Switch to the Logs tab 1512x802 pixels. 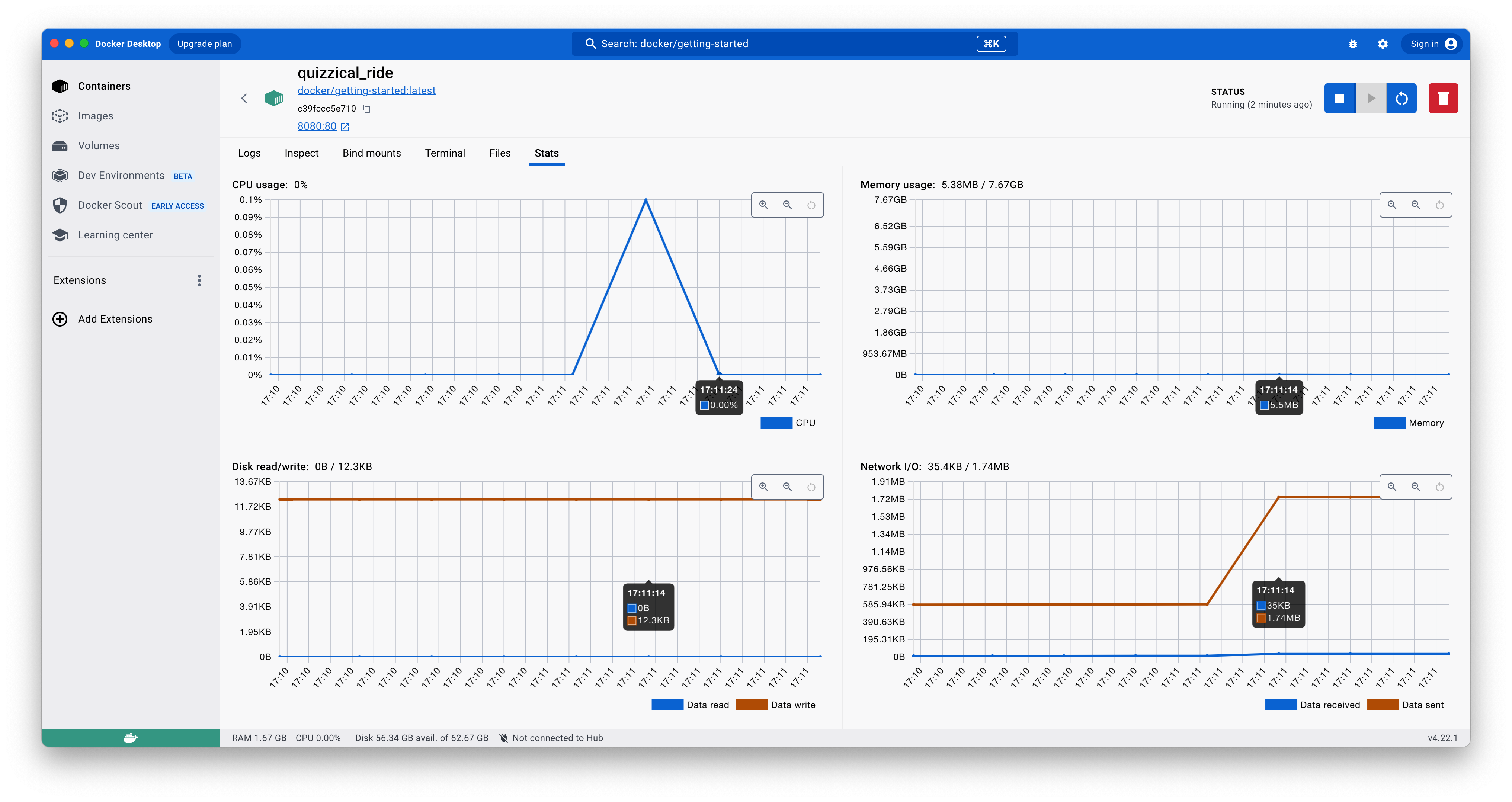[249, 153]
